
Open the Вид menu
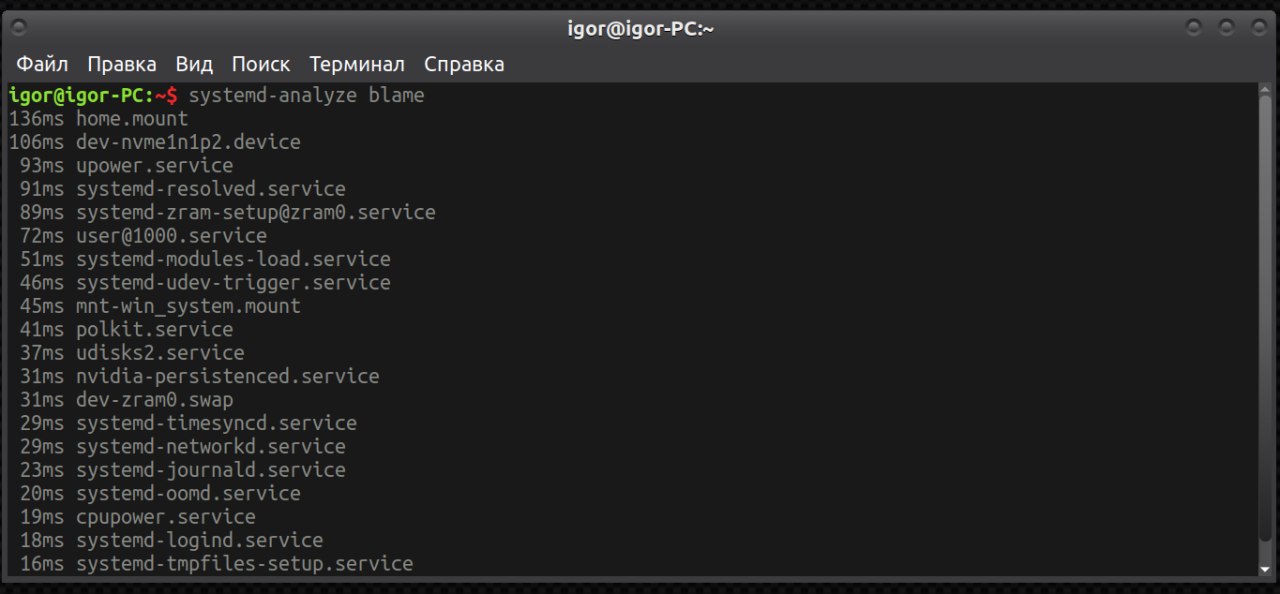tap(194, 64)
